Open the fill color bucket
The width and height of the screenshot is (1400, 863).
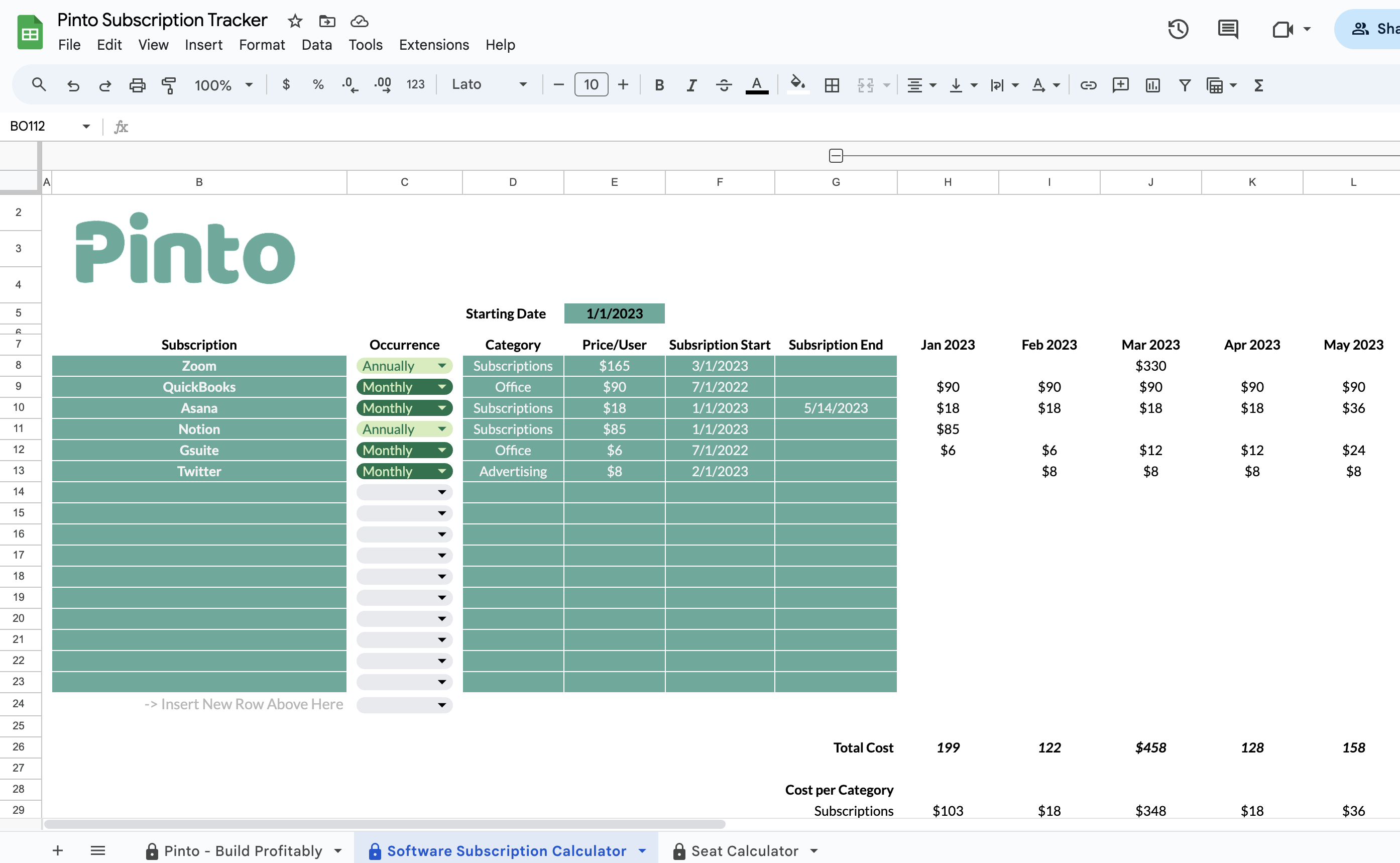point(797,84)
